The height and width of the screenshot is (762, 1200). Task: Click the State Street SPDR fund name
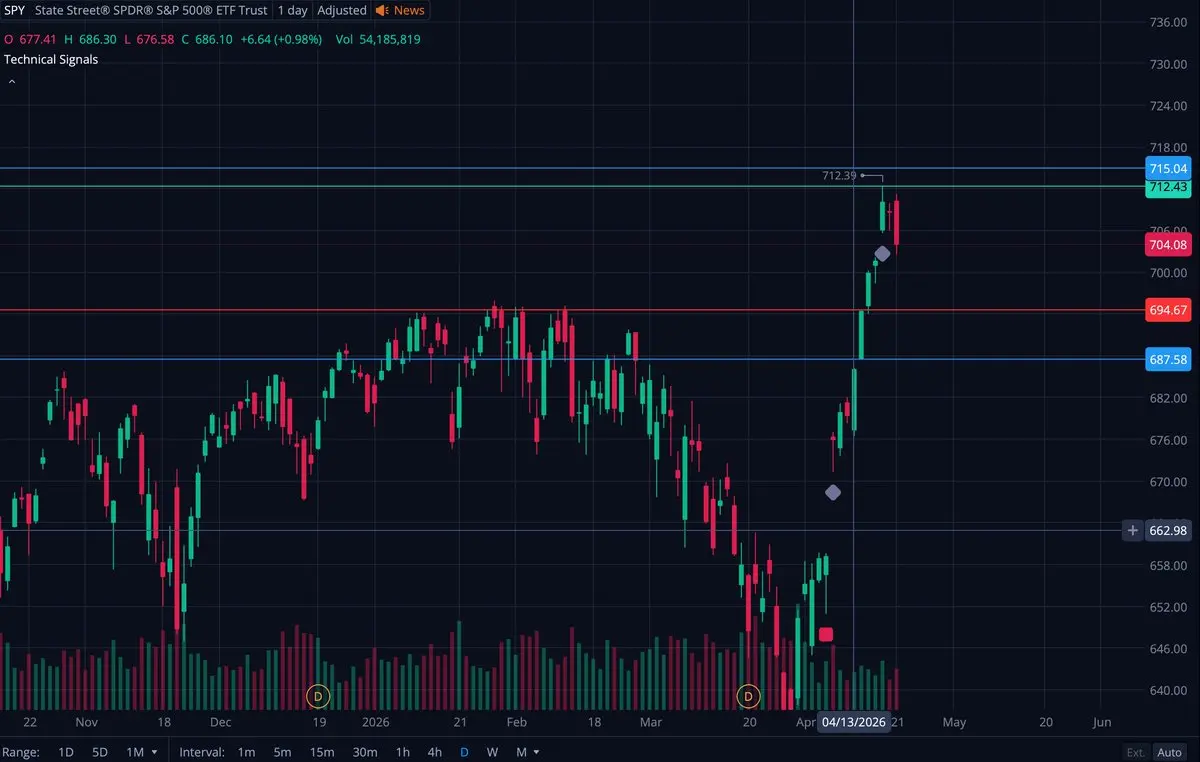[x=151, y=10]
